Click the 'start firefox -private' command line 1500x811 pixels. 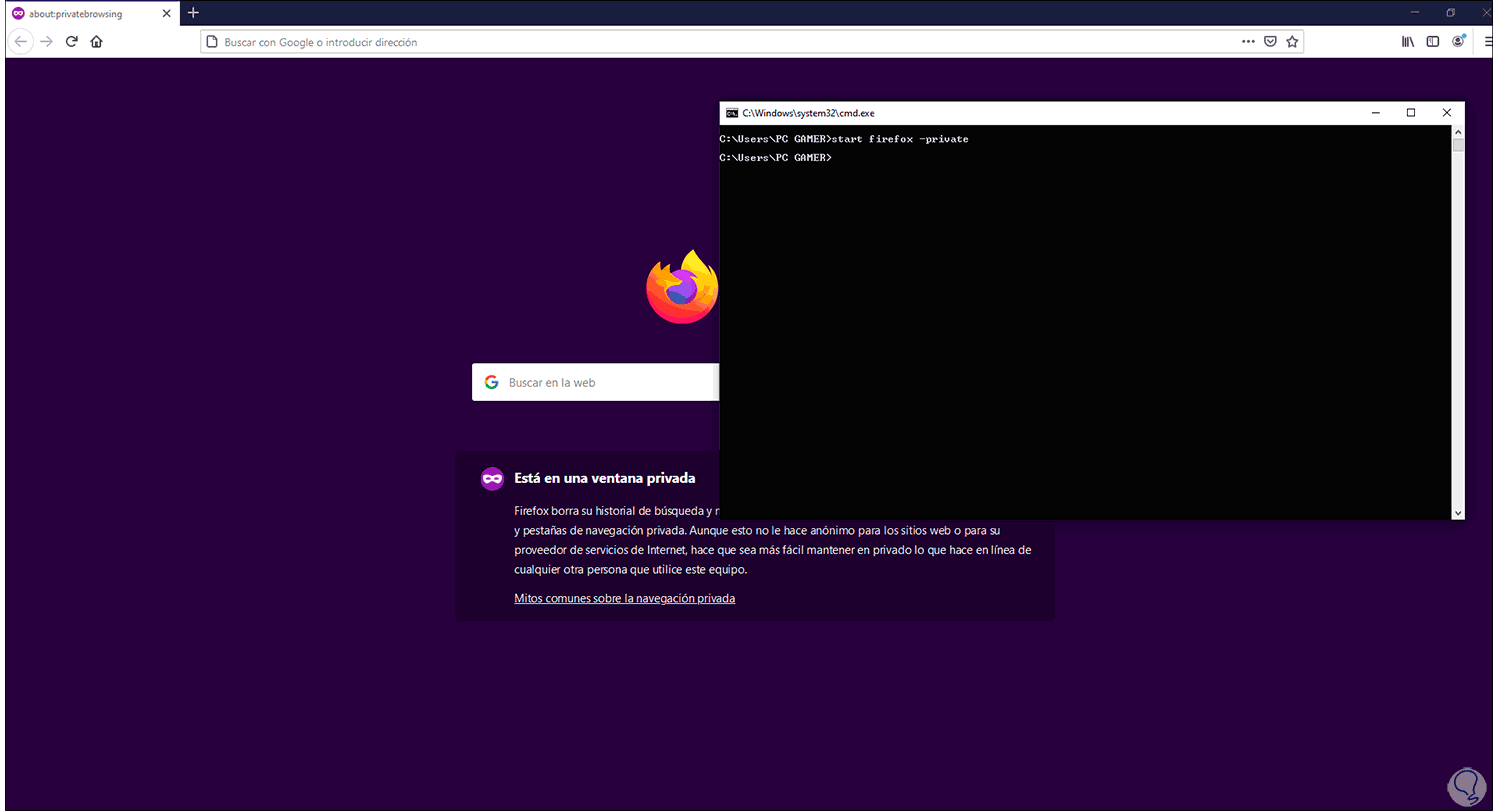click(x=844, y=139)
